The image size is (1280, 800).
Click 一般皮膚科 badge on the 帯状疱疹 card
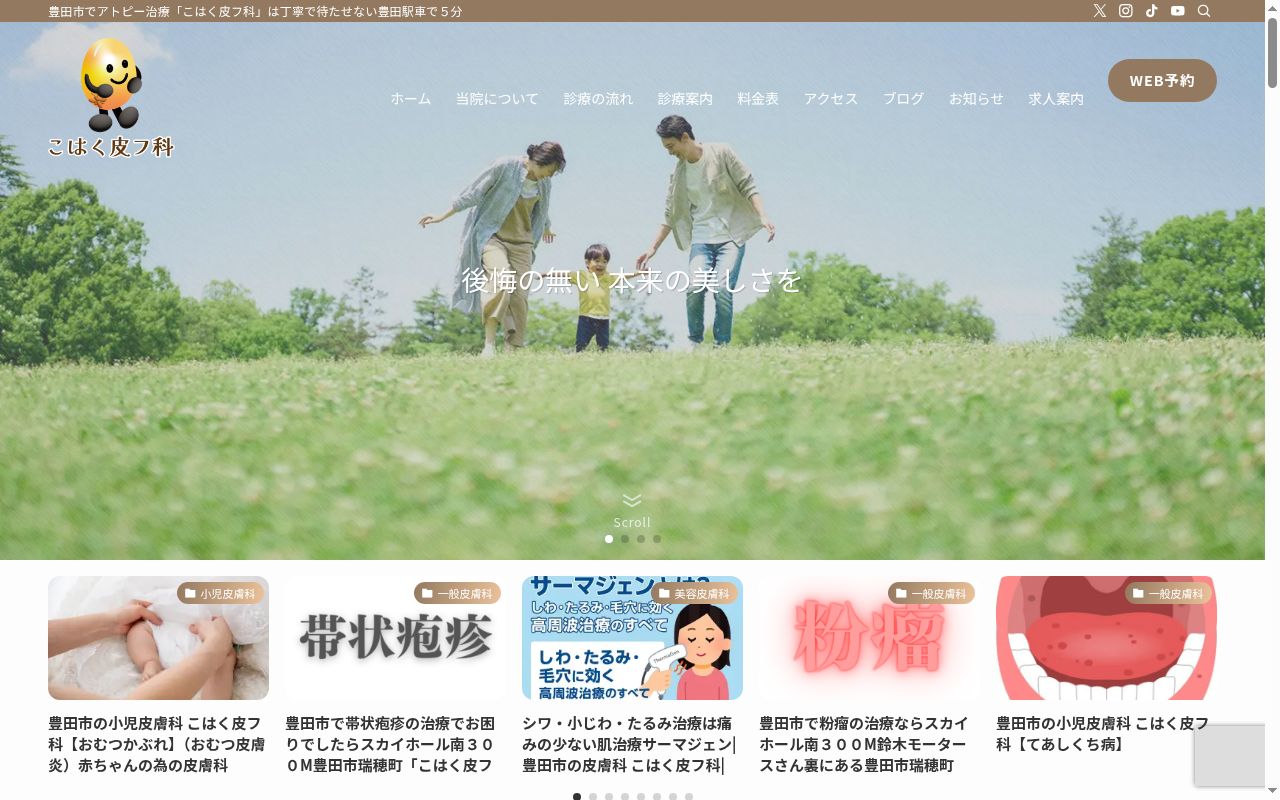click(457, 593)
